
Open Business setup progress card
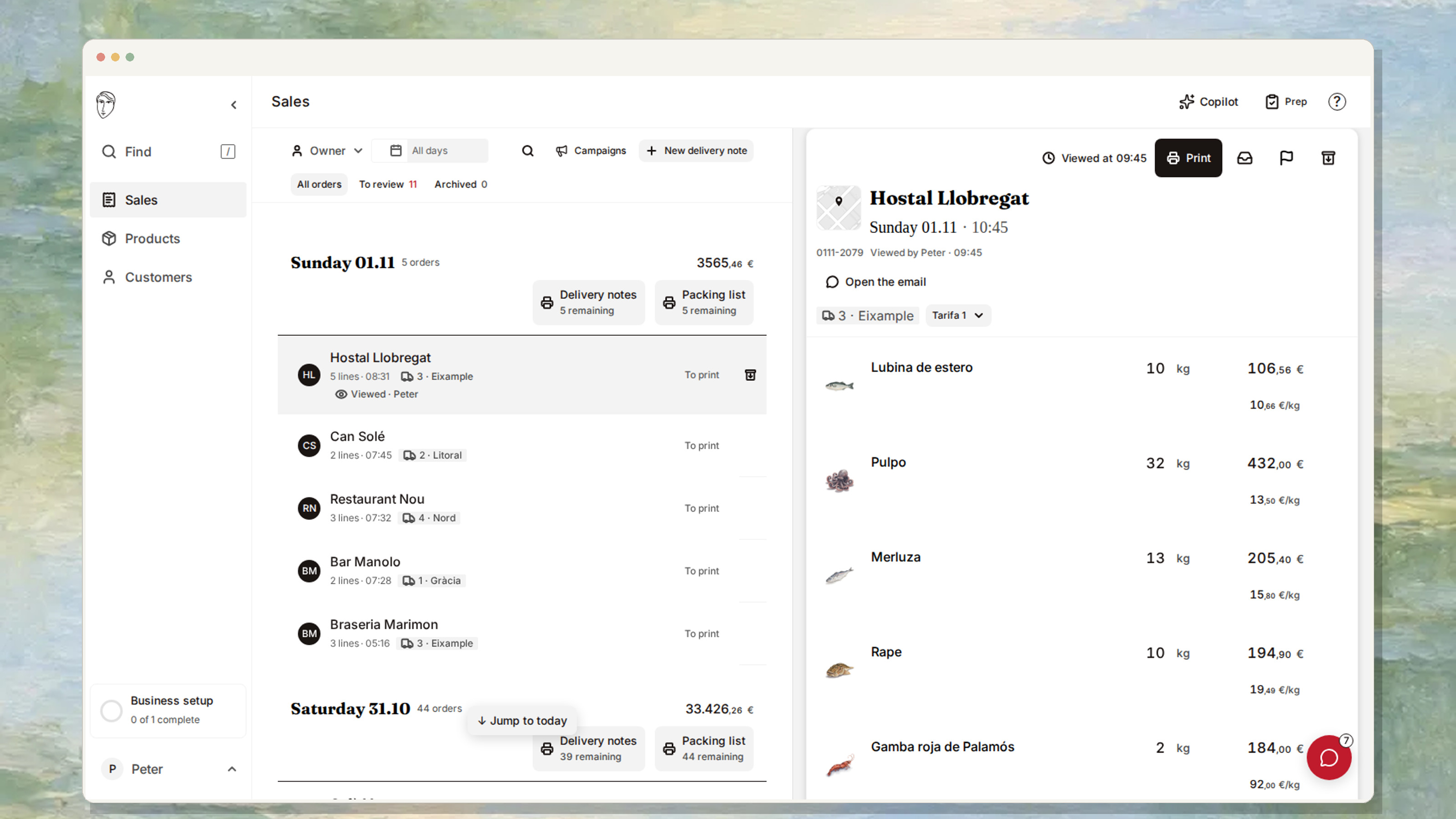pos(168,710)
